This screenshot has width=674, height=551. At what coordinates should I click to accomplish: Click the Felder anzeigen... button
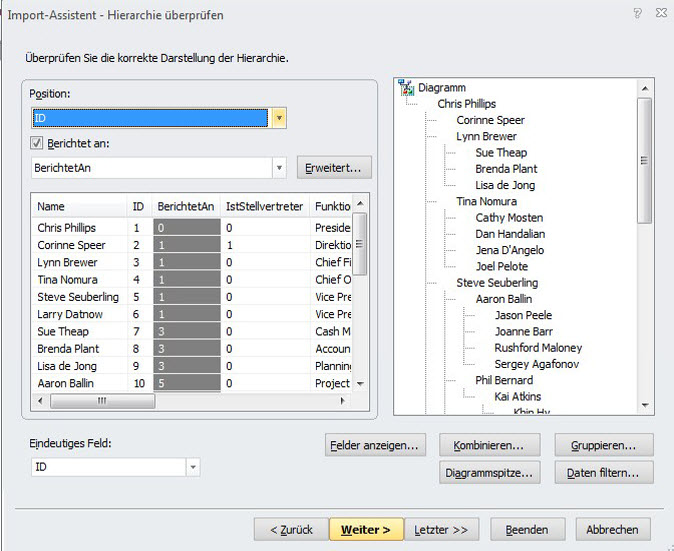point(375,445)
